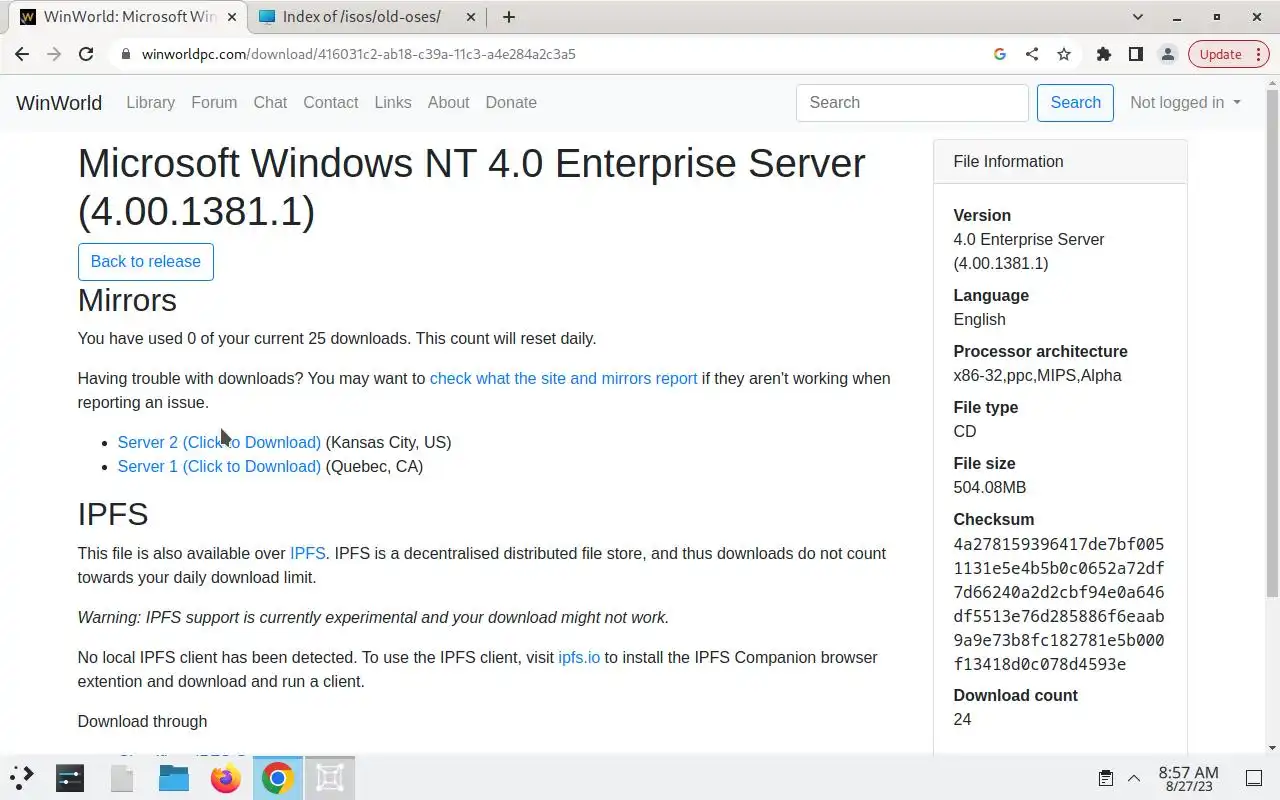Click the site Search input field
This screenshot has width=1280, height=800.
point(912,103)
